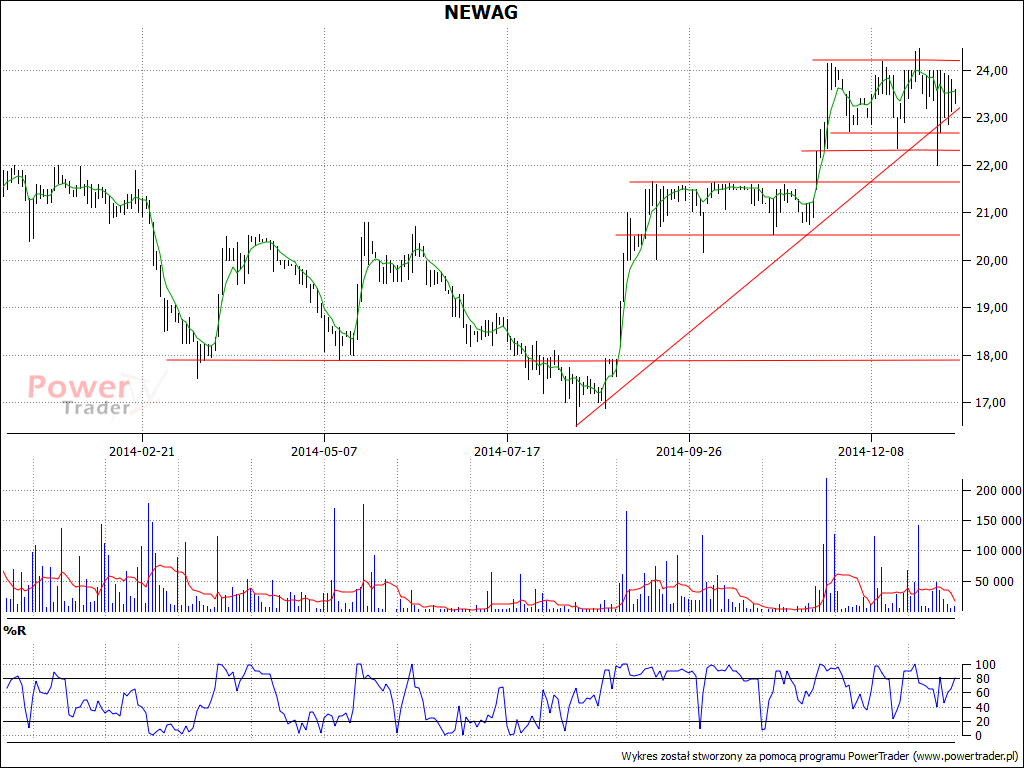Click the 150 000 volume axis label
Viewport: 1024px width, 768px height.
999,521
